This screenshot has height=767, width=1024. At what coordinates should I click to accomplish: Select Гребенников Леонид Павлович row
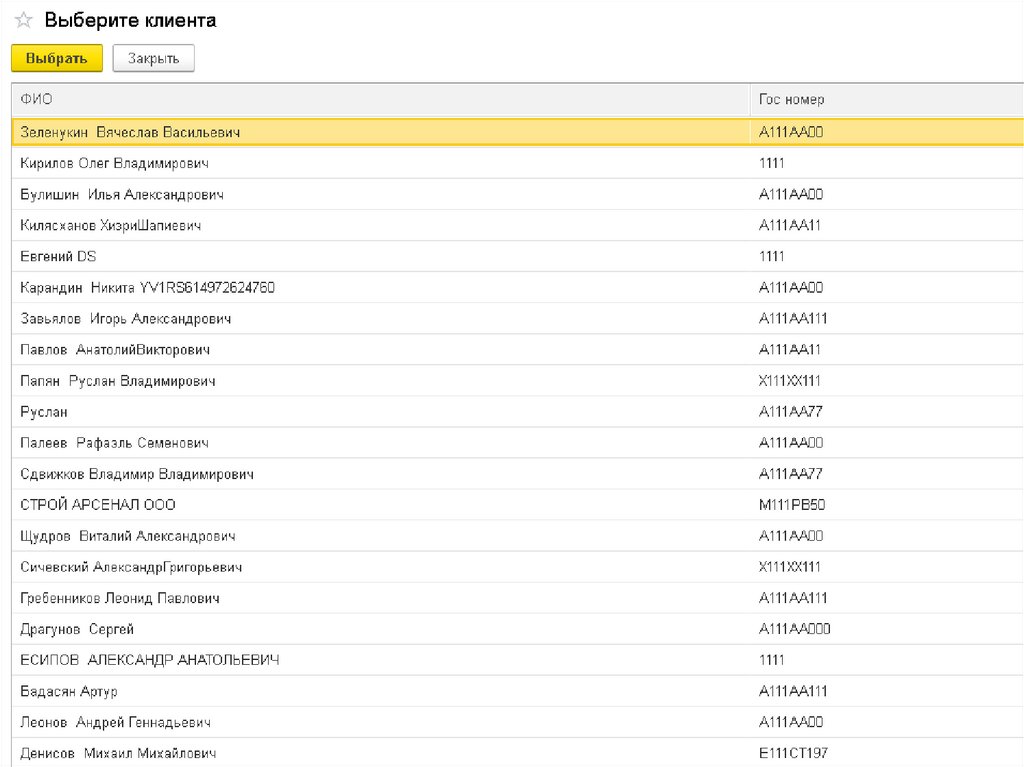coord(120,598)
